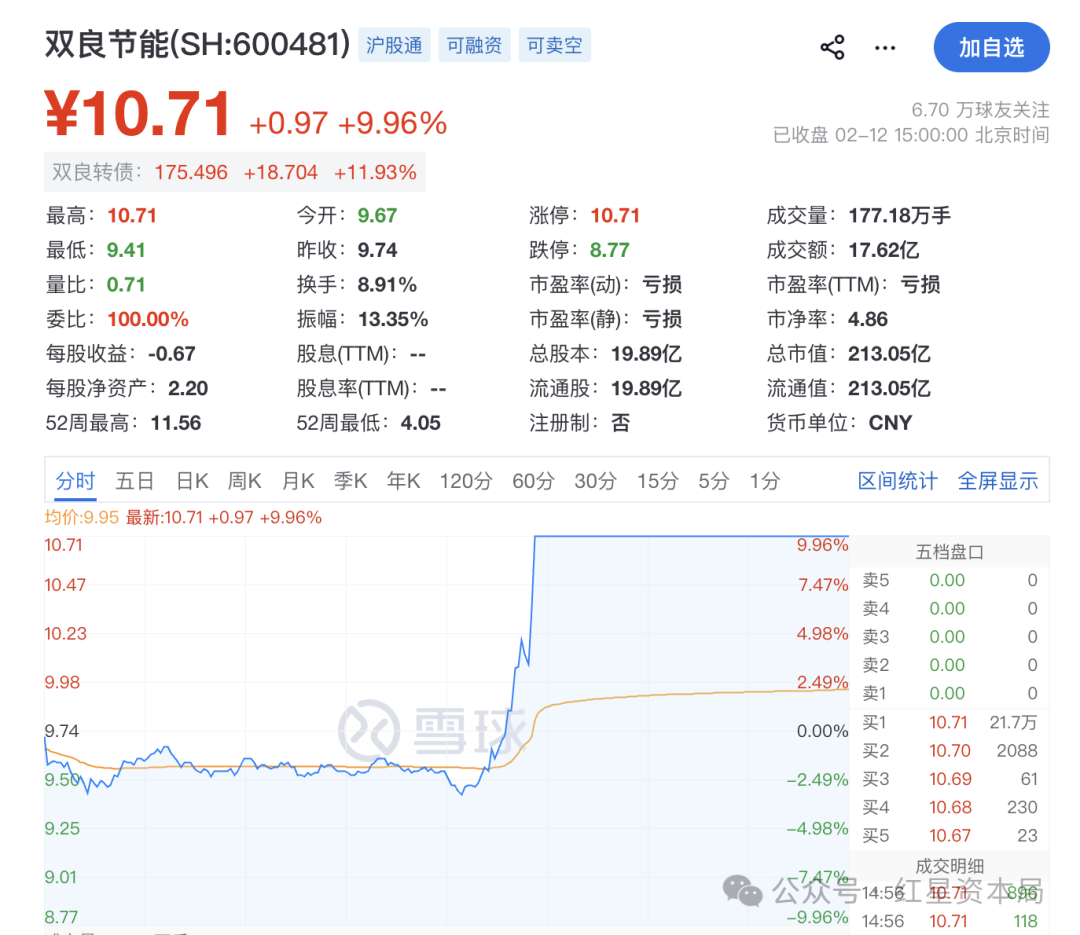Switch to the 季K chart tab
This screenshot has width=1080, height=935.
click(x=351, y=480)
